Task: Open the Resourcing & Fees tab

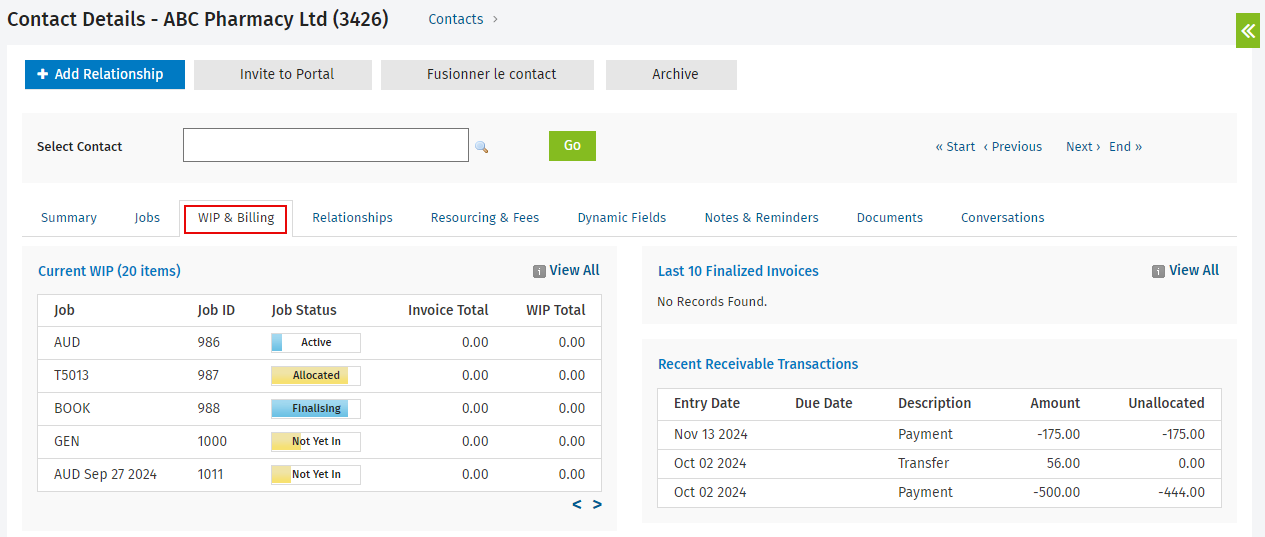Action: click(x=485, y=218)
